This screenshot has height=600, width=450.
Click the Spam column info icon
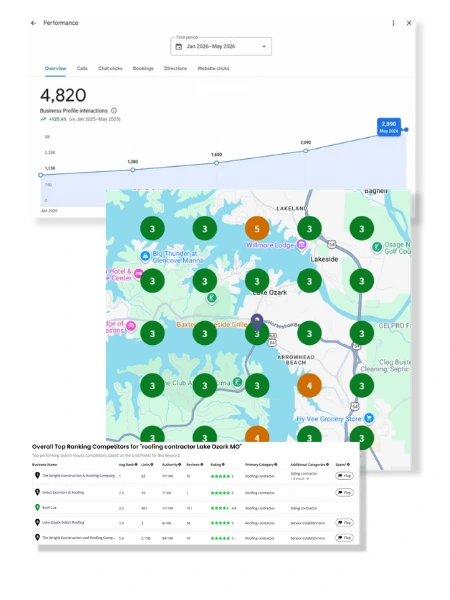coord(348,465)
